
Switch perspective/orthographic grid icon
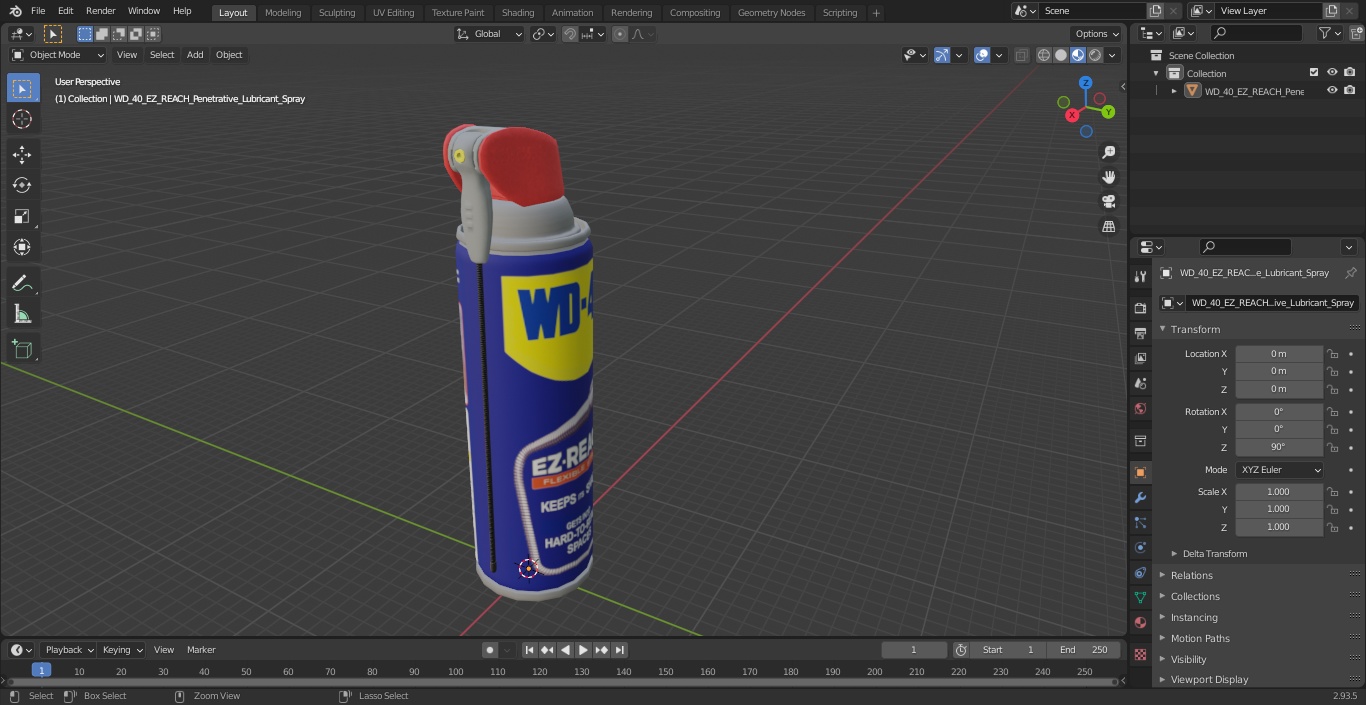(x=1108, y=226)
